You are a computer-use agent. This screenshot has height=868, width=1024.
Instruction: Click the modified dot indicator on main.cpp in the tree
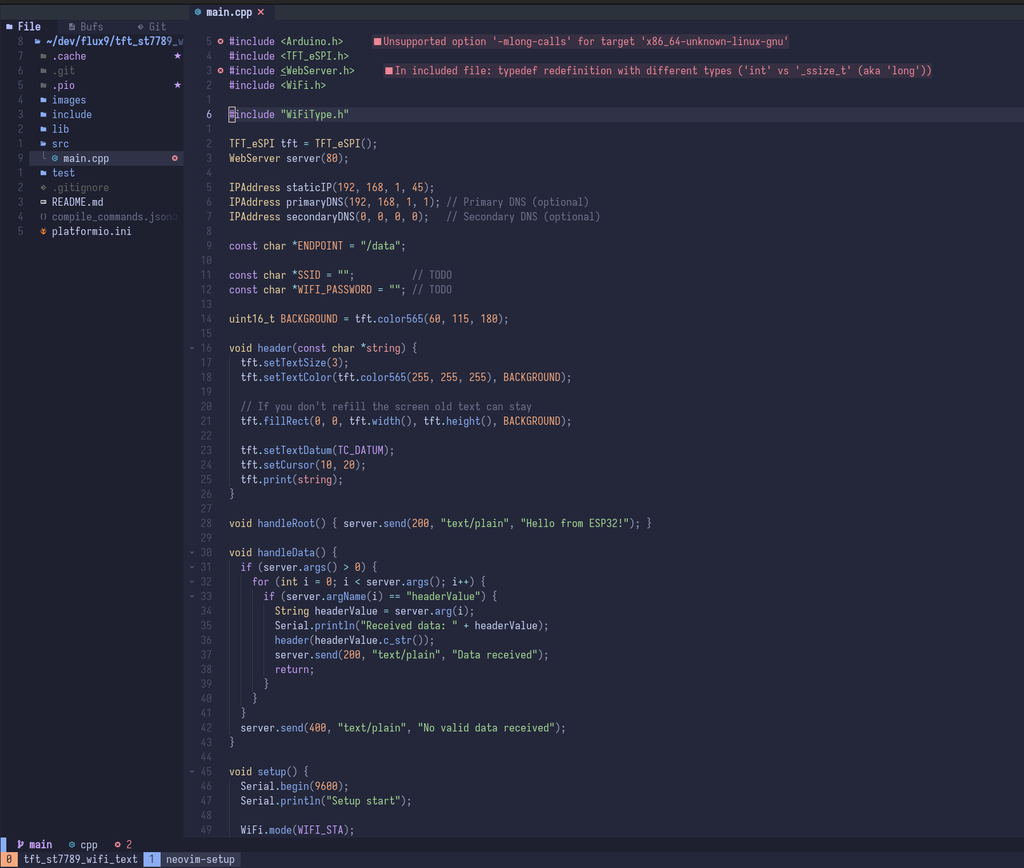176,158
